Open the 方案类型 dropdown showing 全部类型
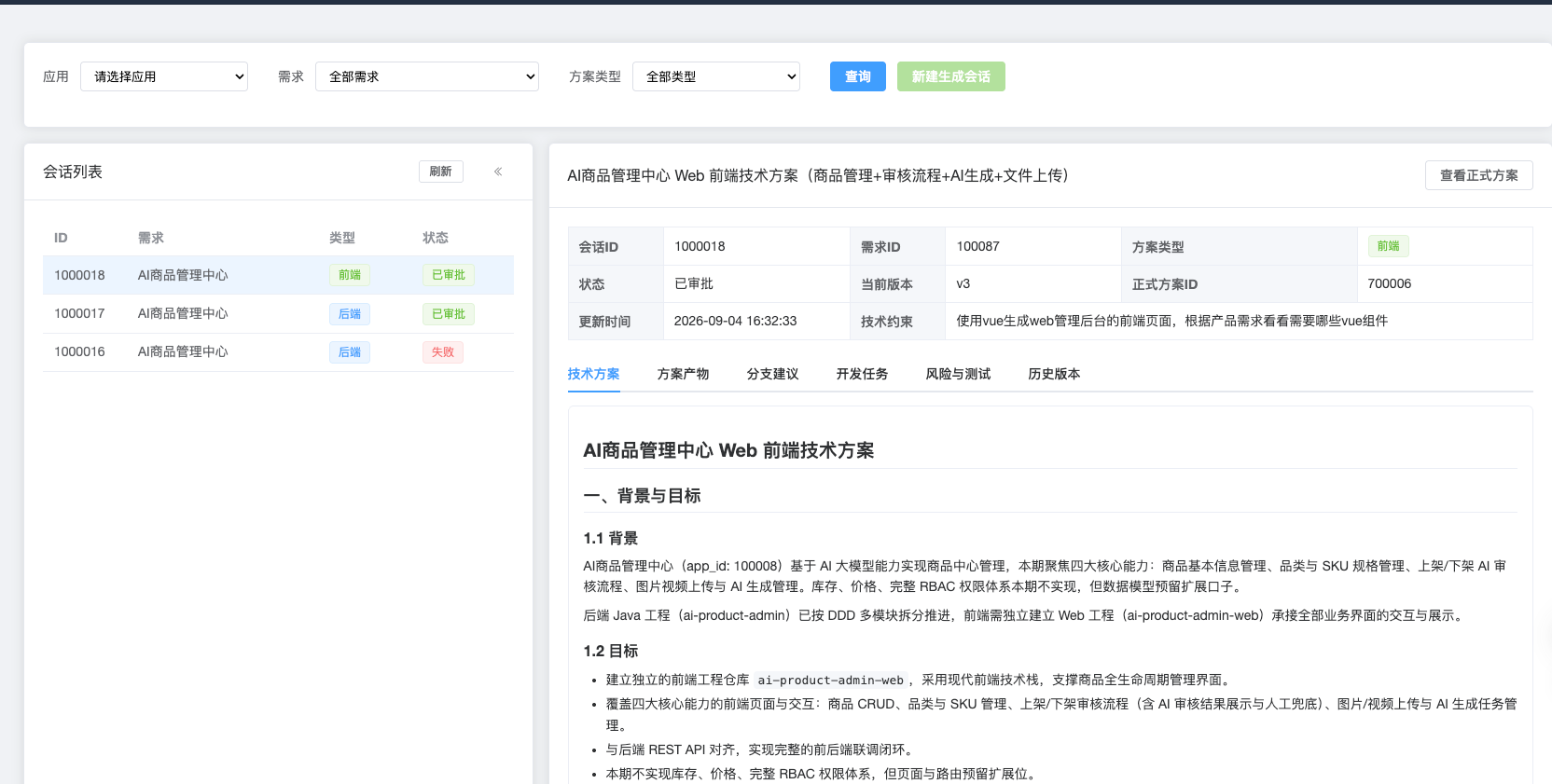This screenshot has width=1552, height=784. coord(716,76)
